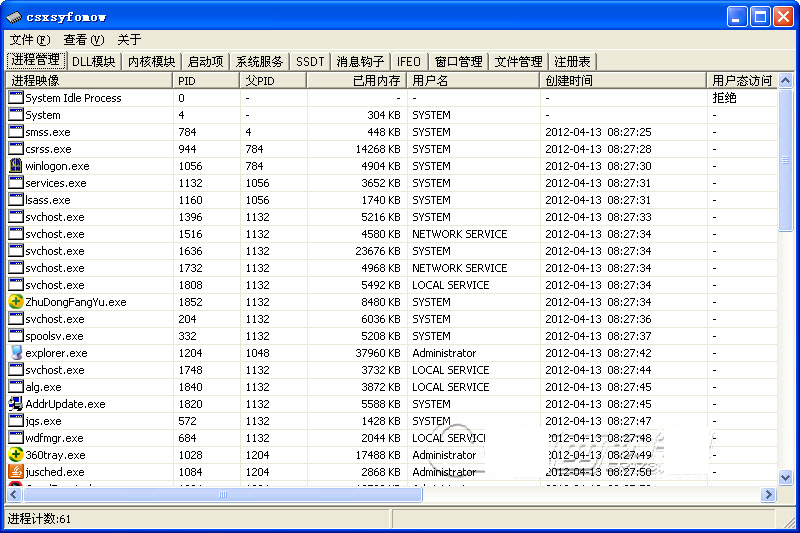Click the jqs.exe window icon
The width and height of the screenshot is (800, 533).
coord(16,421)
